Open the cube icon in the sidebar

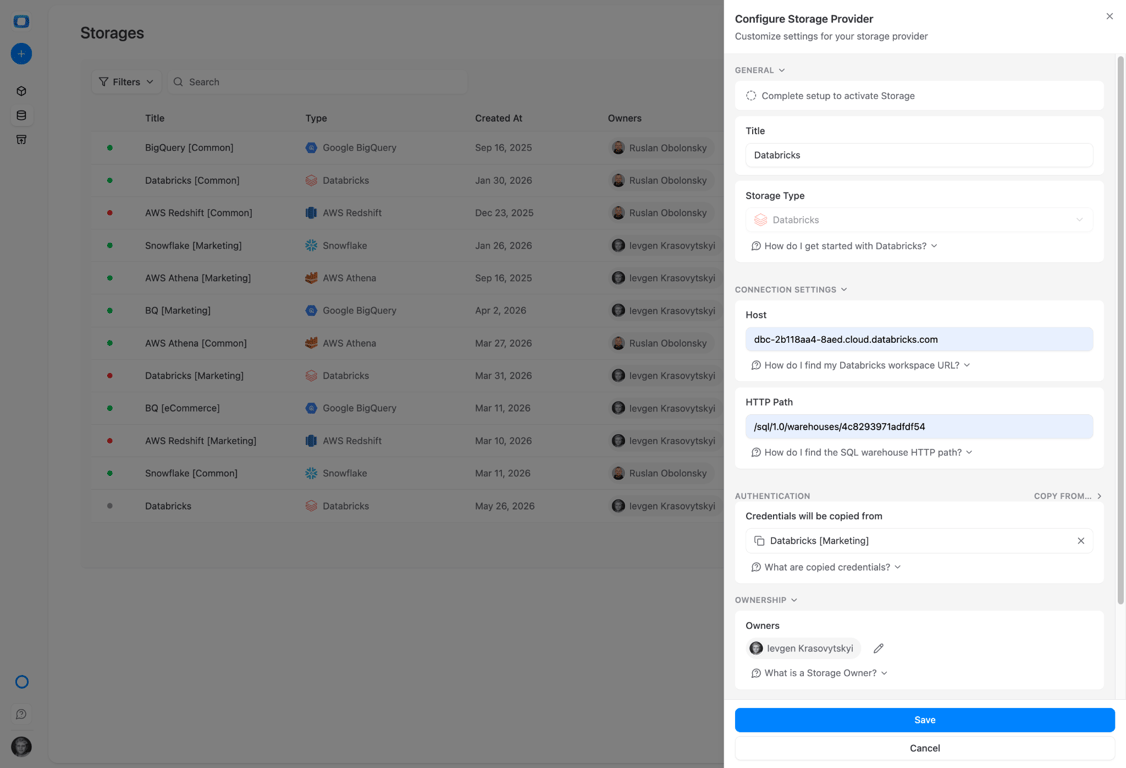(x=22, y=91)
